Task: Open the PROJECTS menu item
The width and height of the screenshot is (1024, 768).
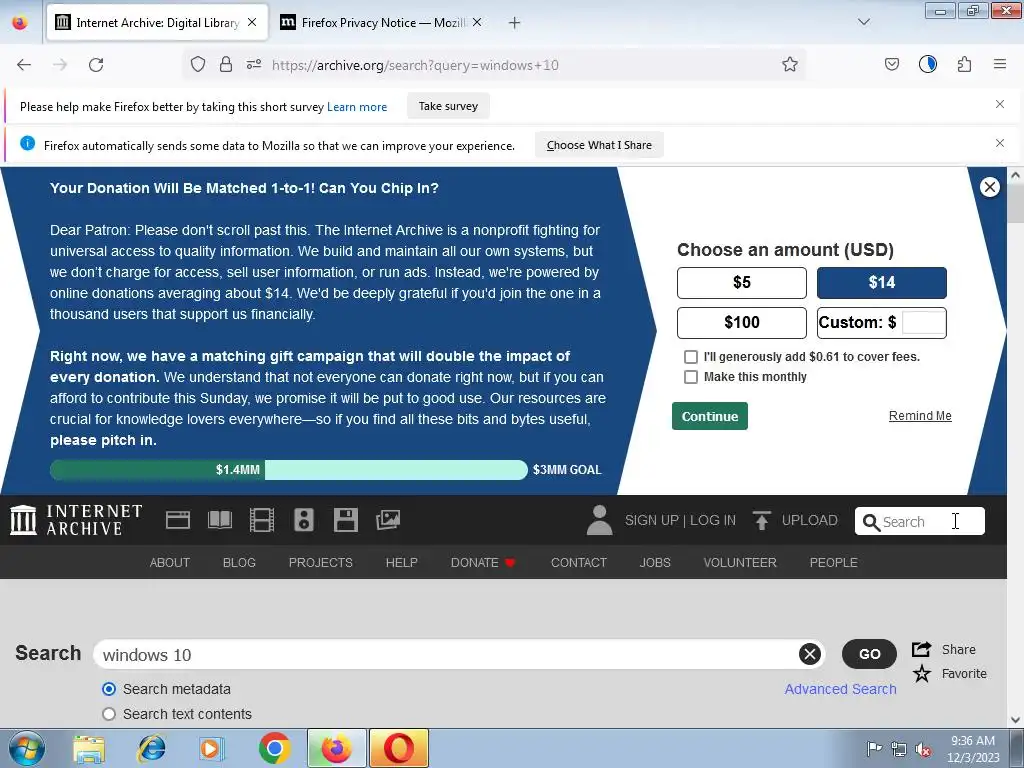Action: (321, 562)
